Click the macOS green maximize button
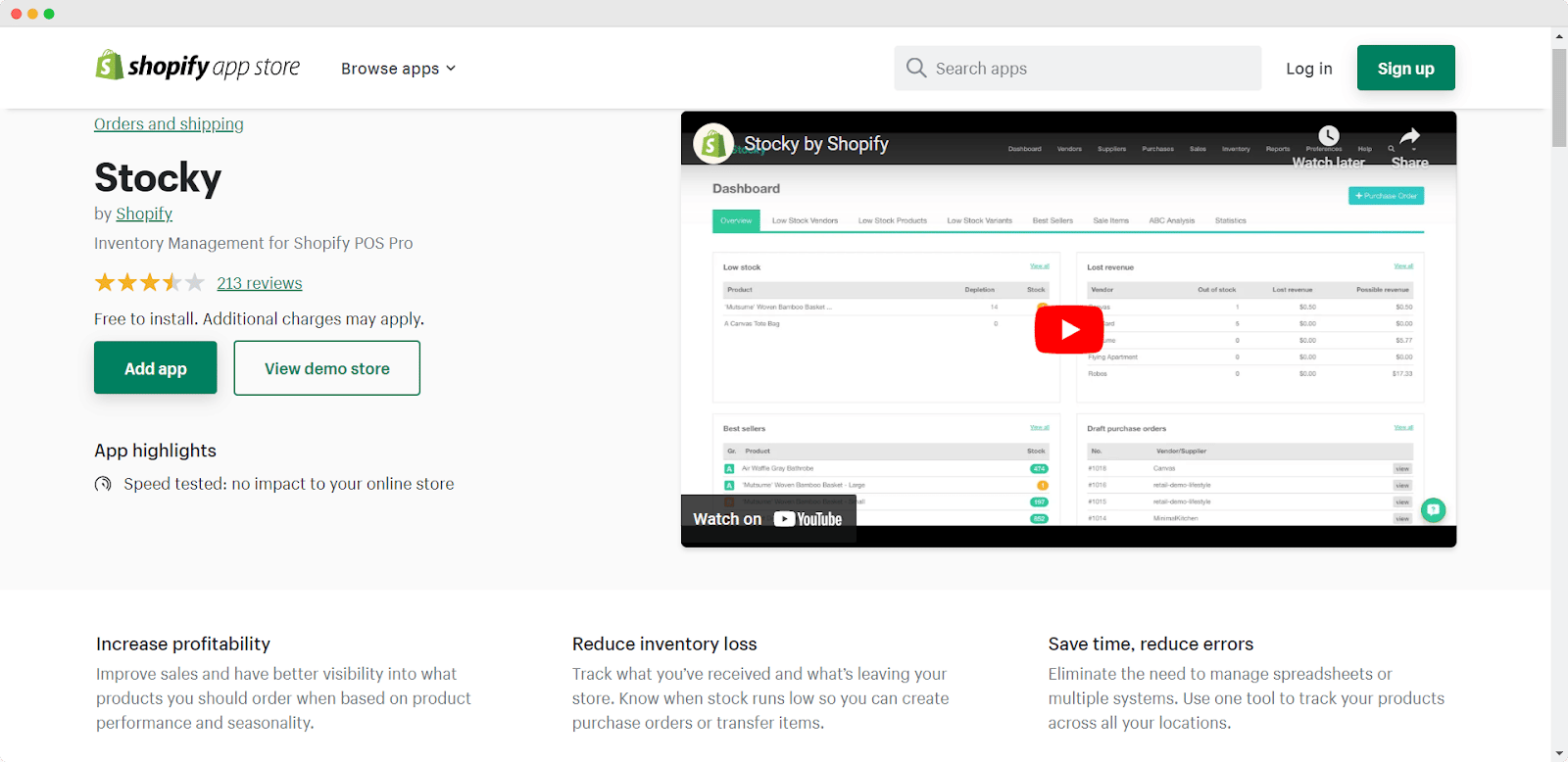Viewport: 1568px width, 762px height. [49, 14]
